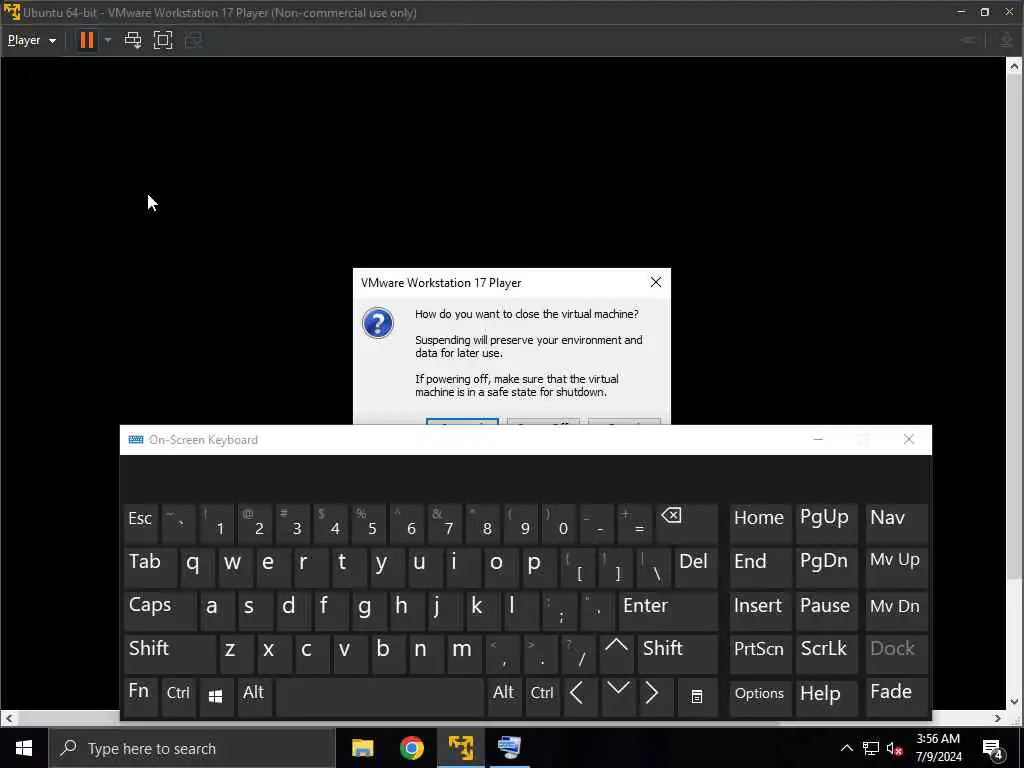
Task: Open Options on the On-Screen Keyboard
Action: pyautogui.click(x=760, y=697)
